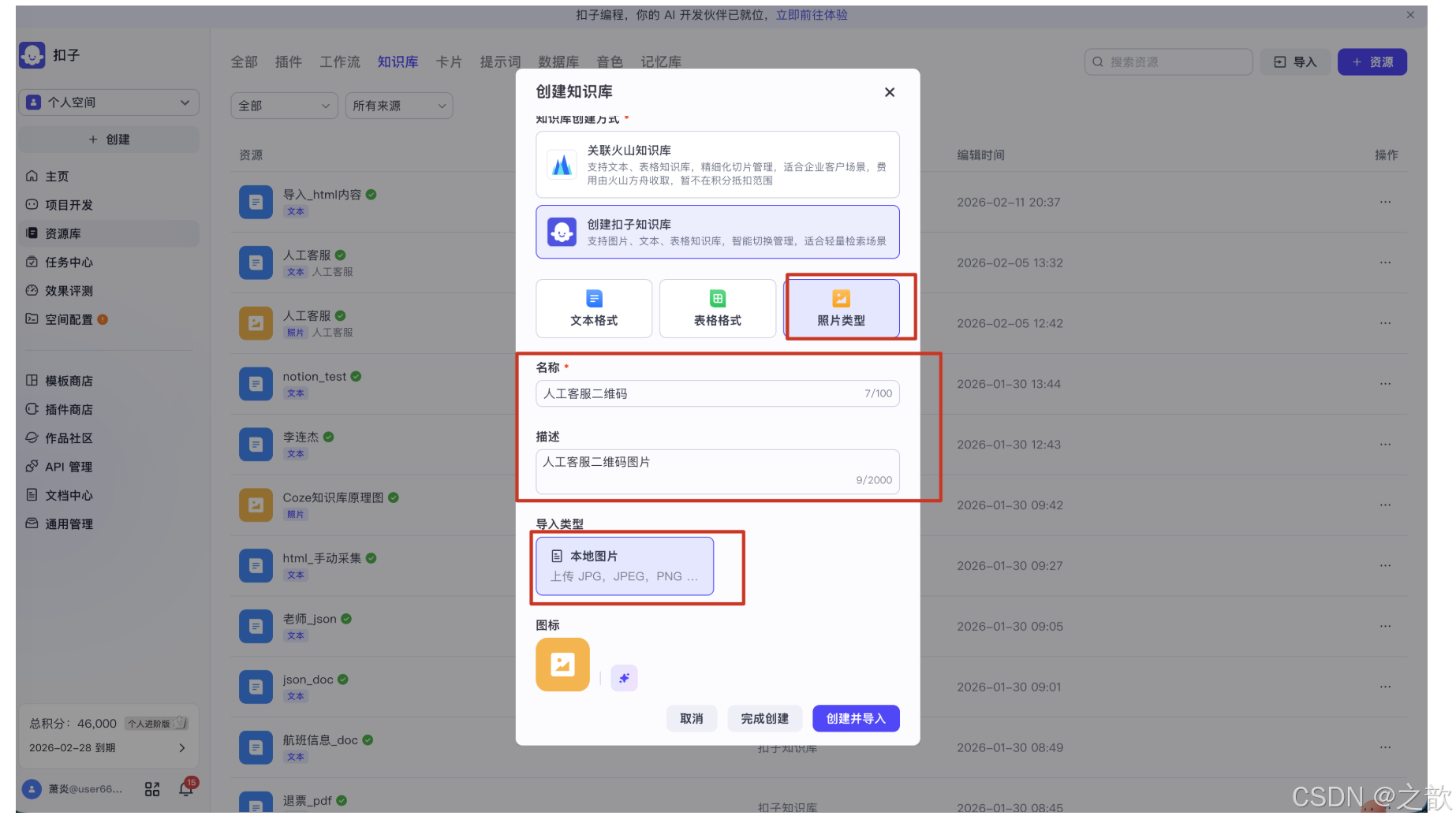Click the 个人进阶版 plan badge
The width and height of the screenshot is (1456, 823).
156,723
